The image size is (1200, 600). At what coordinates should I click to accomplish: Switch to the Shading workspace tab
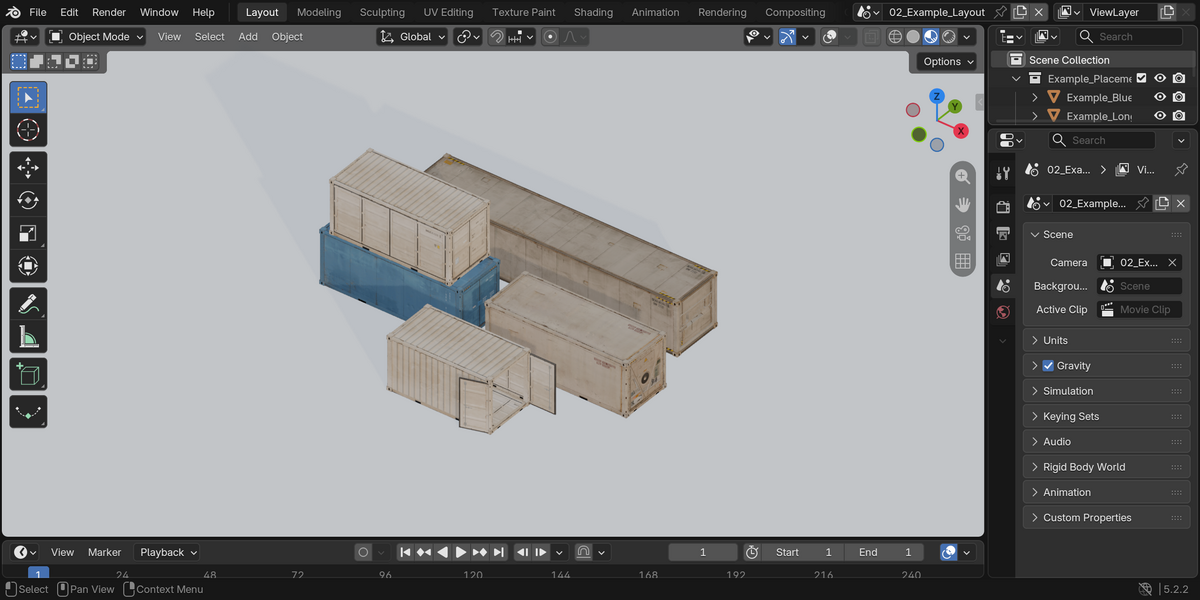(593, 12)
